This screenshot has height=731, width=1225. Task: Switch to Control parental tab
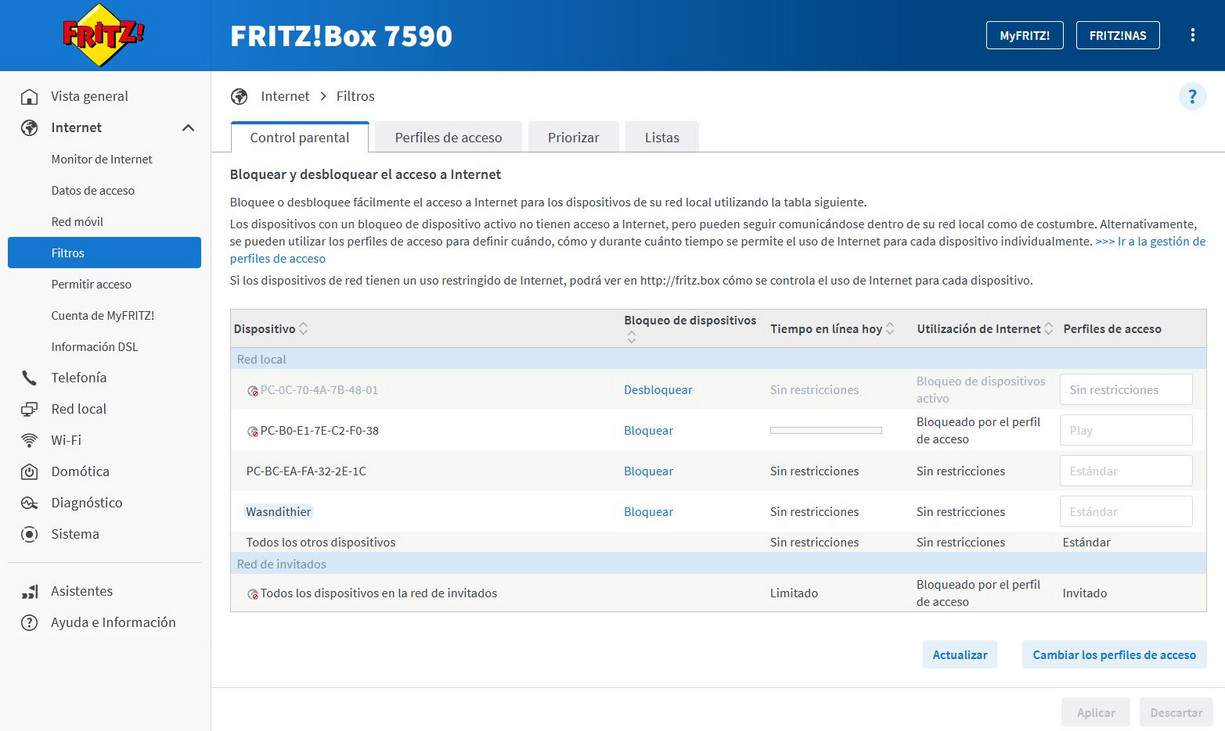[300, 137]
